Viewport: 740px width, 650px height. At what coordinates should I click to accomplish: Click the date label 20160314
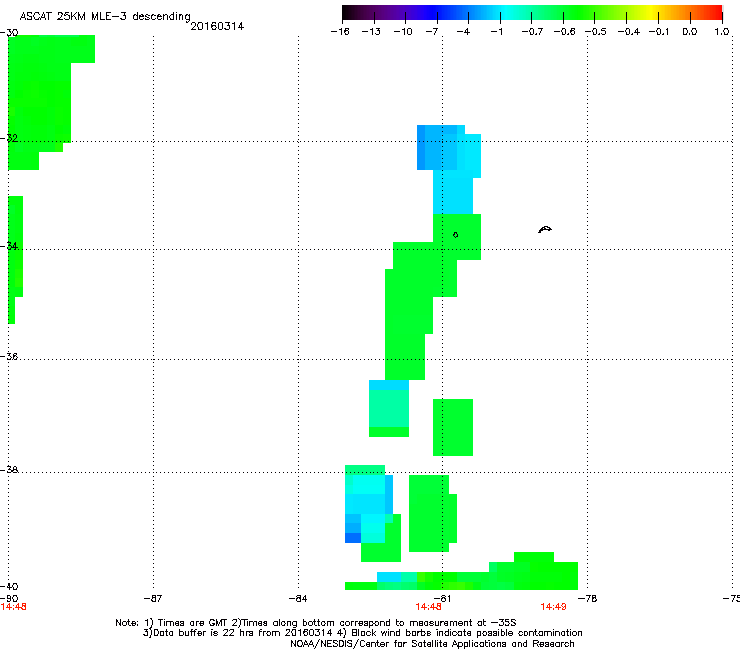(217, 26)
